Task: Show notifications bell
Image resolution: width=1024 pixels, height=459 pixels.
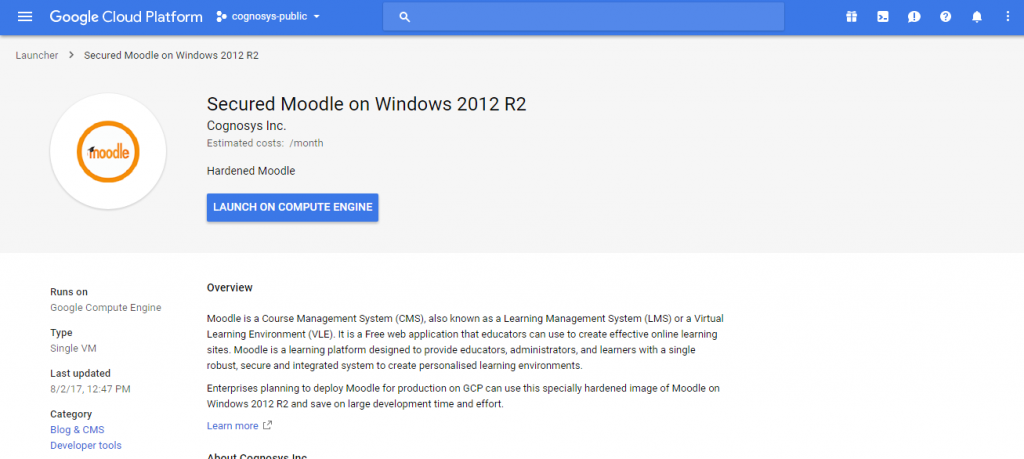Action: pyautogui.click(x=977, y=17)
